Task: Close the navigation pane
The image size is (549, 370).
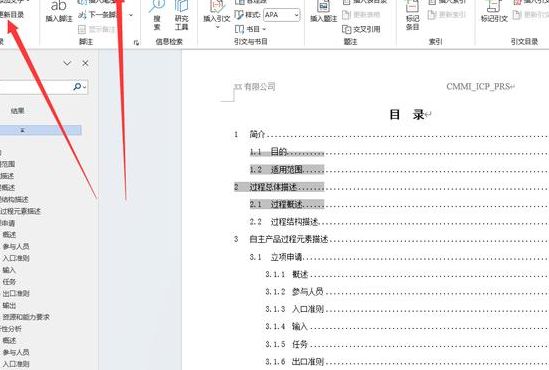Action: (x=85, y=63)
